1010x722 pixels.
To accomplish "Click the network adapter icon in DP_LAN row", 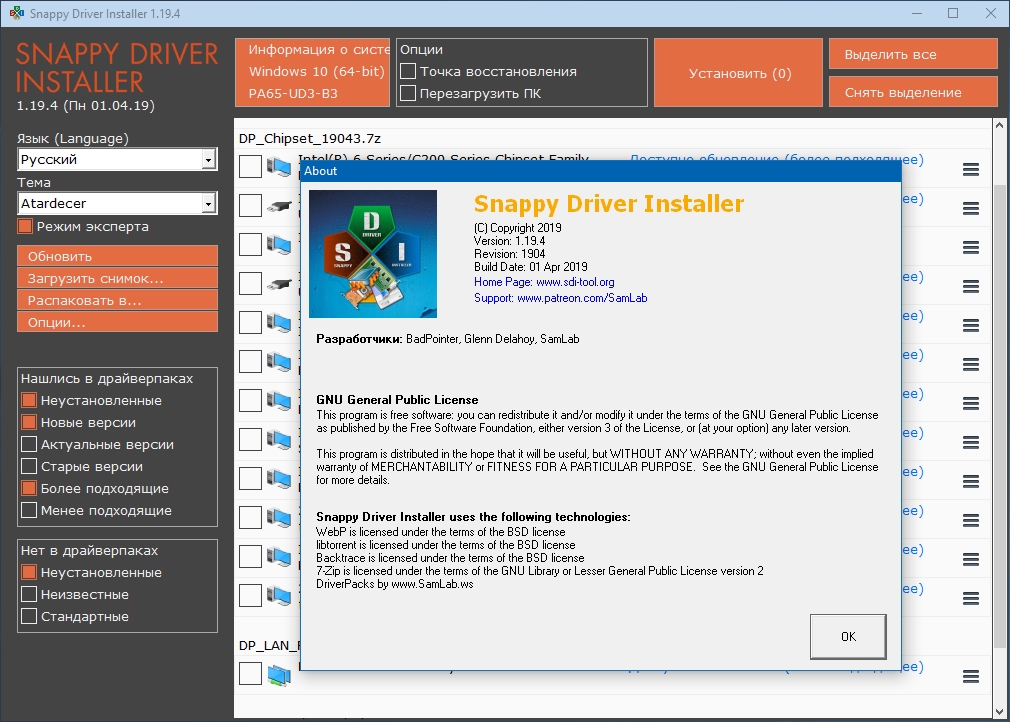I will pyautogui.click(x=279, y=675).
